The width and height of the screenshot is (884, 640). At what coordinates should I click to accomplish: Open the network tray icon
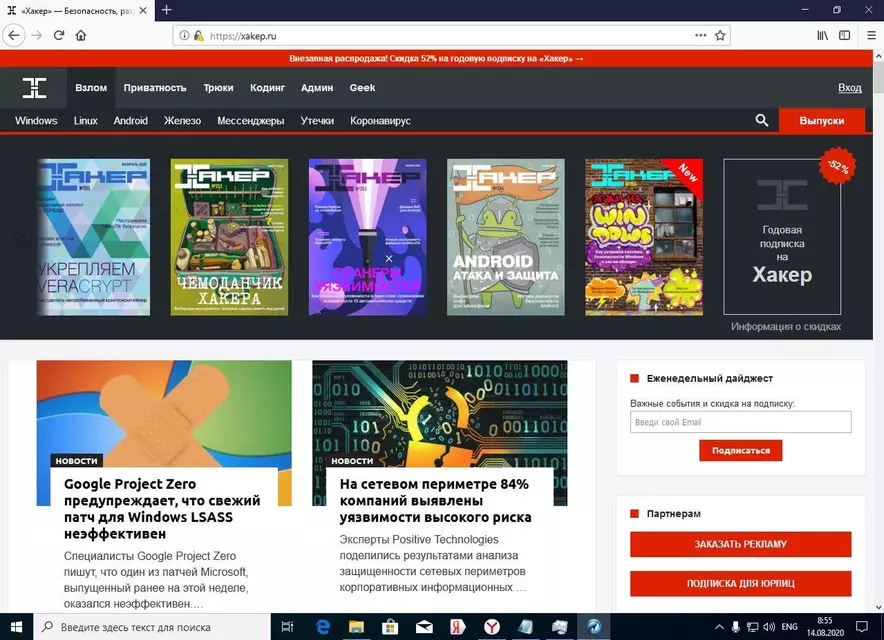point(753,627)
